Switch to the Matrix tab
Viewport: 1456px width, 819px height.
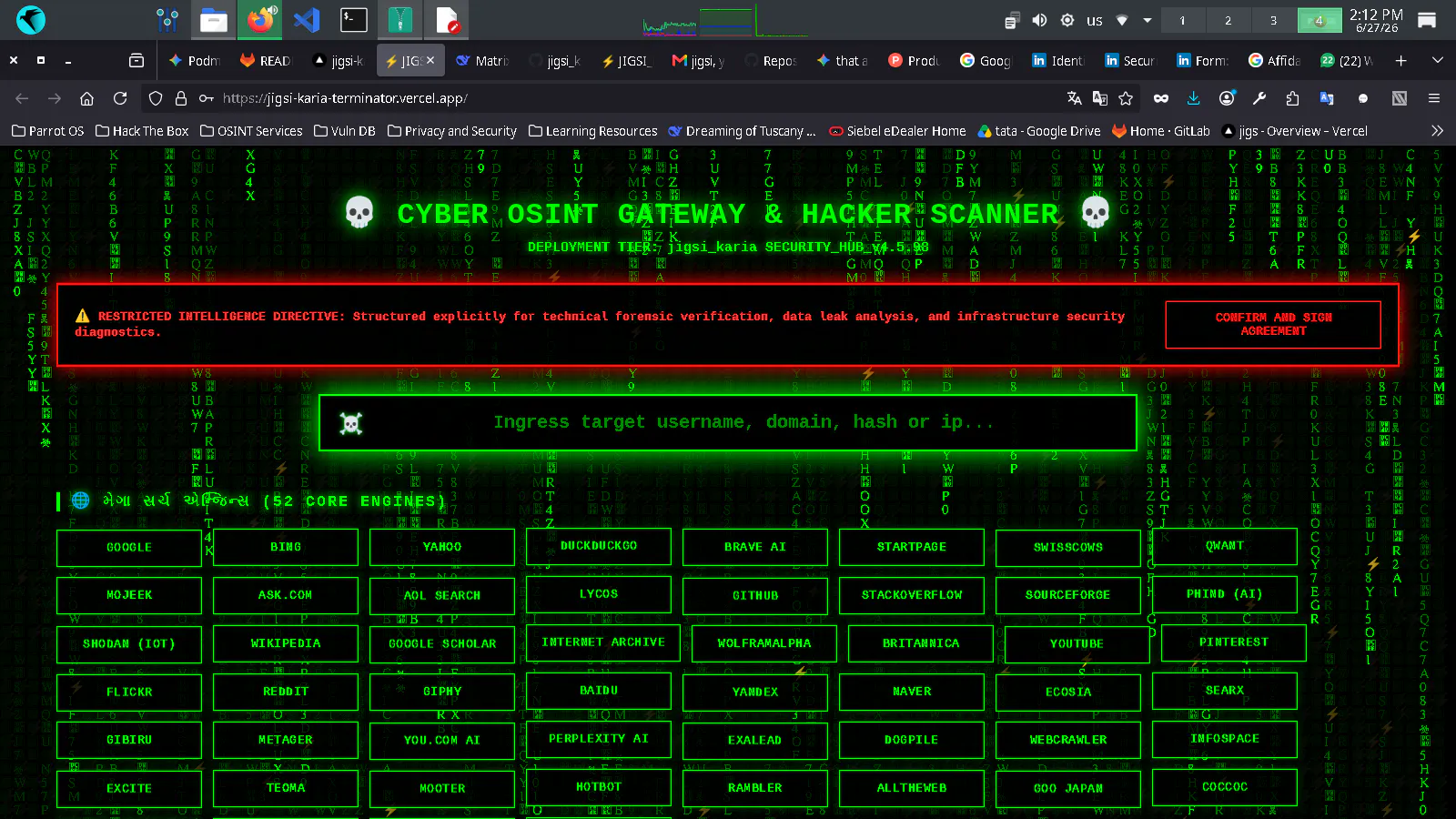[482, 60]
